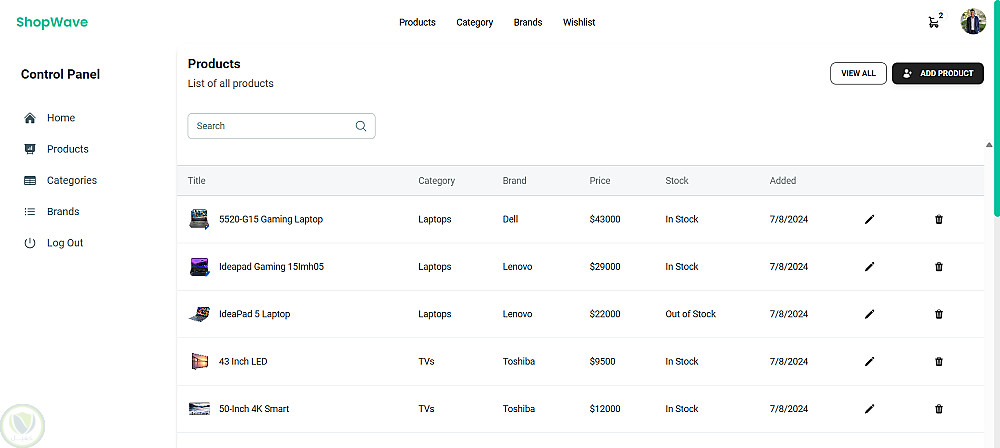Edit the 50-Inch 4K Smart row
The height and width of the screenshot is (448, 1000).
(869, 409)
